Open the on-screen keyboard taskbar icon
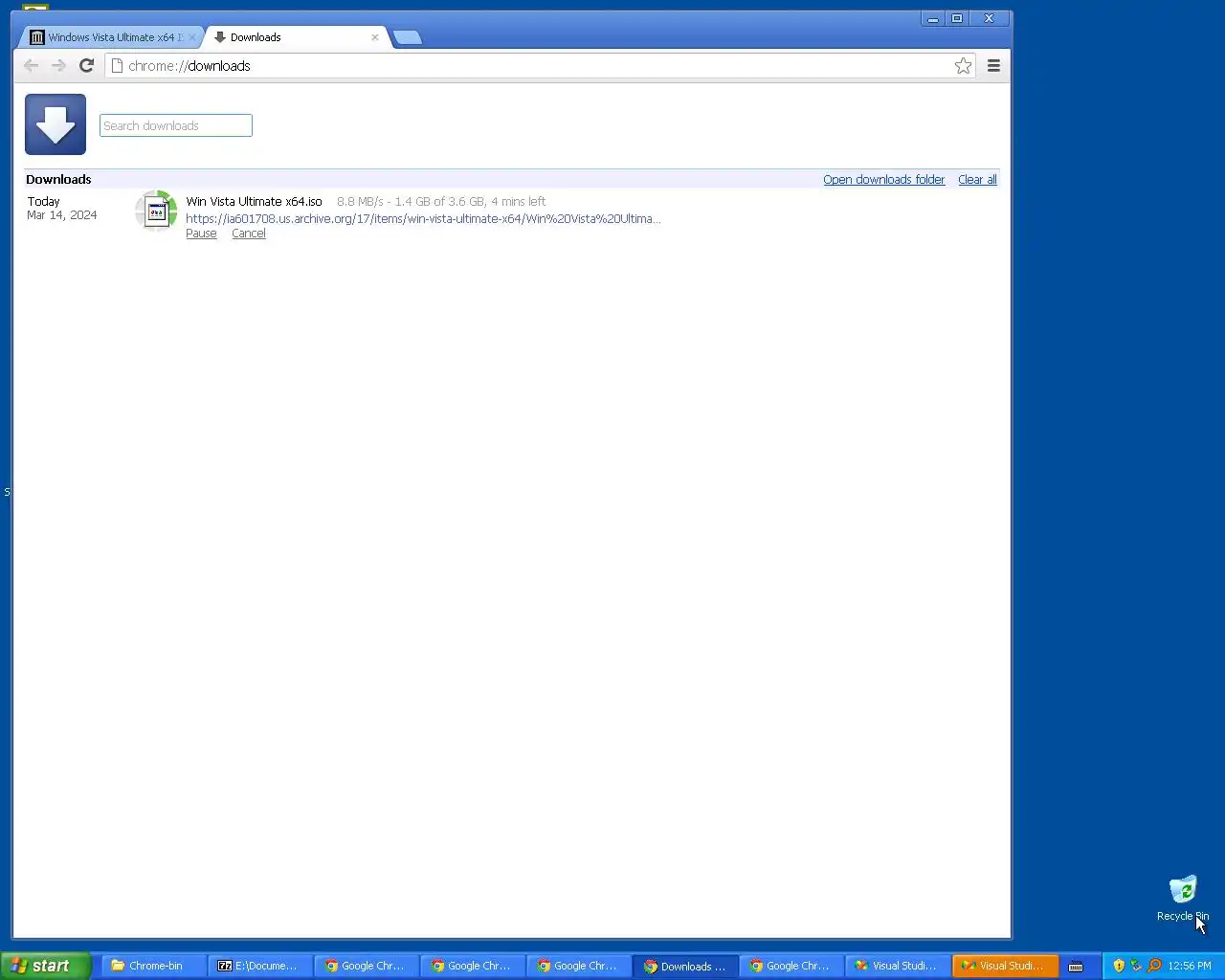 [1076, 966]
